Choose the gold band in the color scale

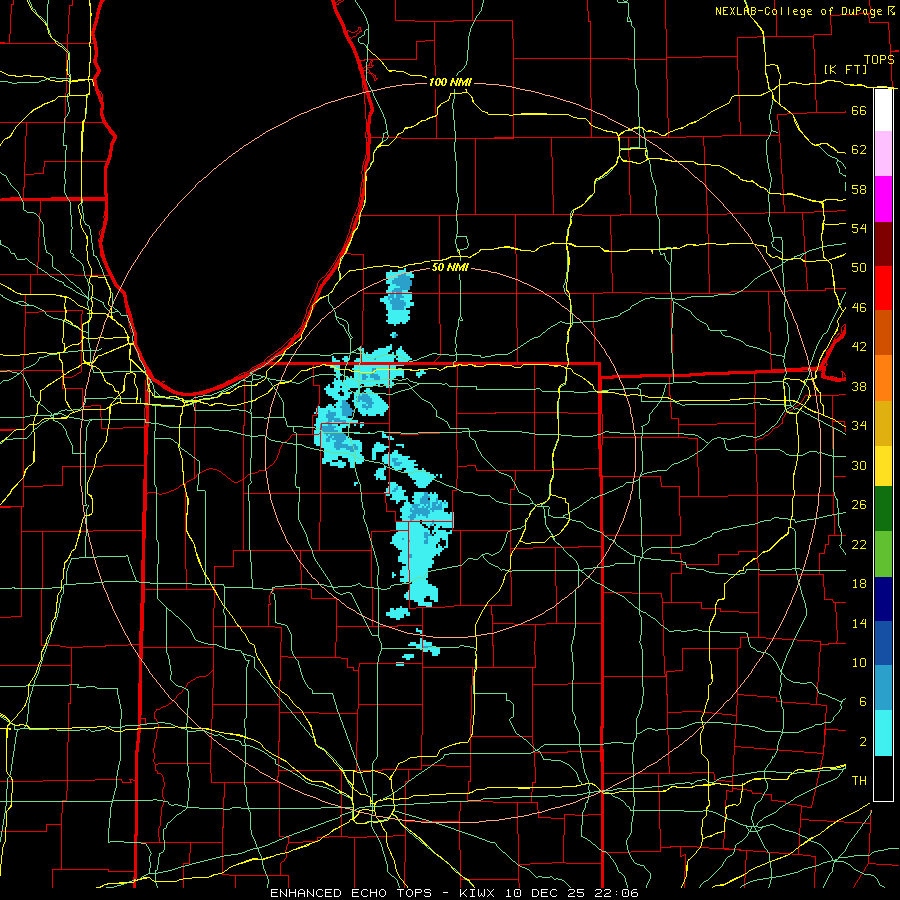pyautogui.click(x=883, y=423)
